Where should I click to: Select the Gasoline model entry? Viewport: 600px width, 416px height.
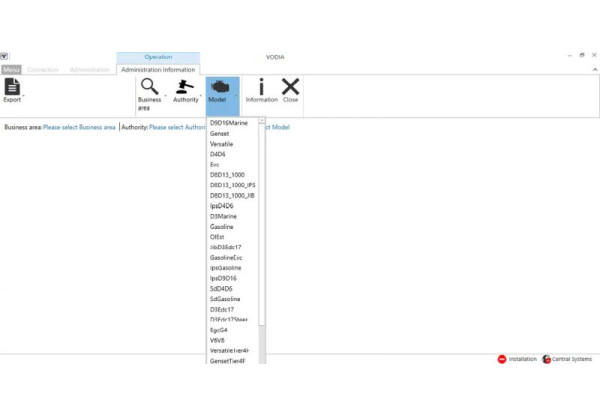[223, 226]
